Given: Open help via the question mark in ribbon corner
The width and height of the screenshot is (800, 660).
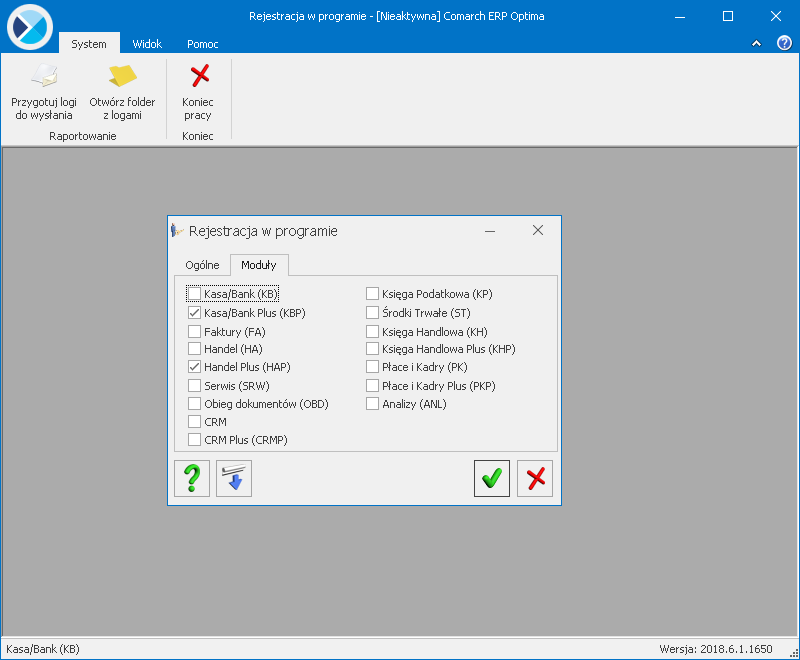Looking at the screenshot, I should (x=784, y=43).
